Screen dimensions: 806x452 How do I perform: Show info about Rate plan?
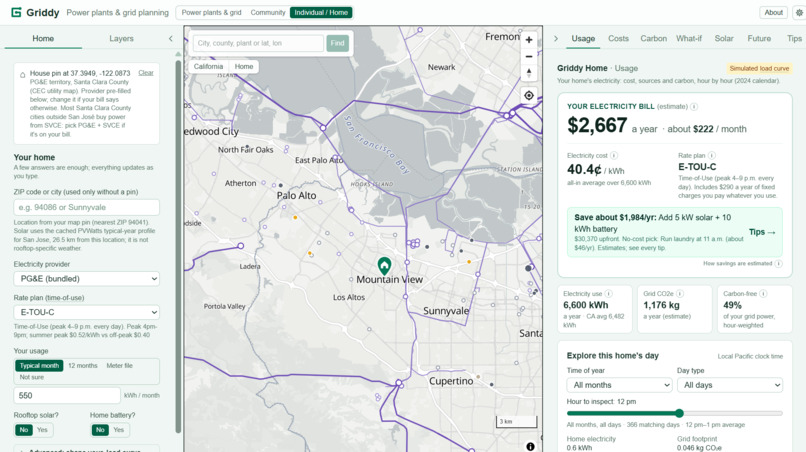tap(711, 155)
